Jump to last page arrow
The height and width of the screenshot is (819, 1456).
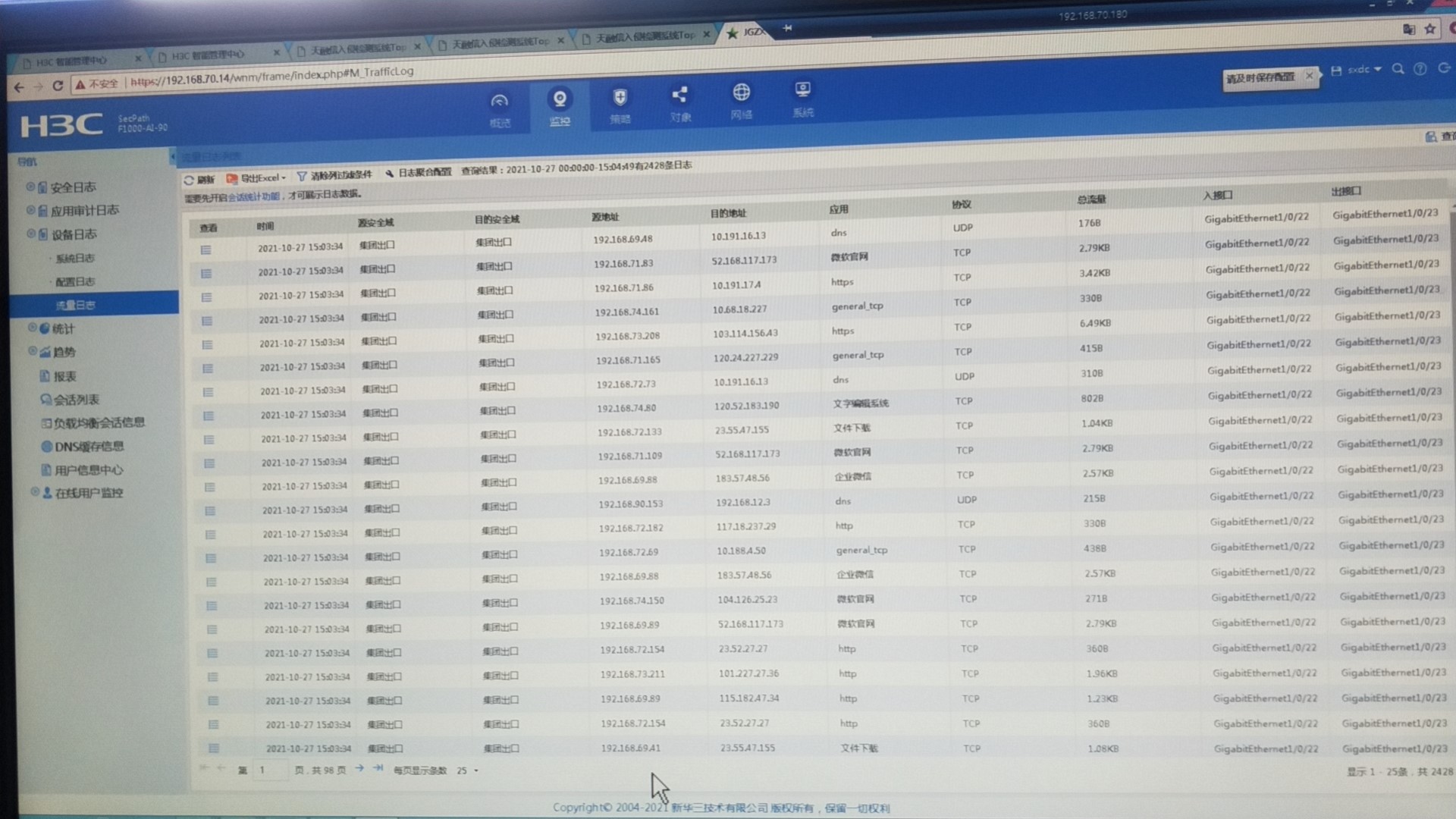coord(378,769)
